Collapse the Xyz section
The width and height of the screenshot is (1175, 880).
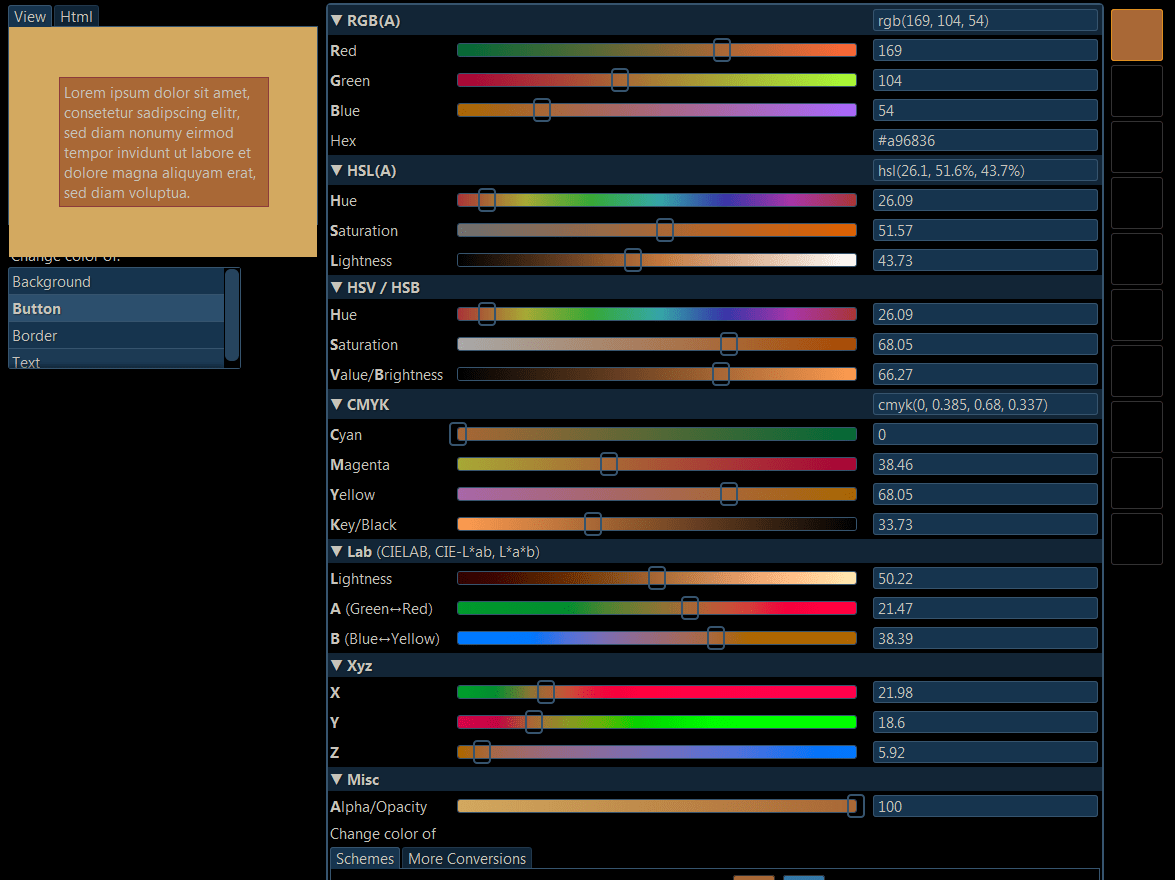[336, 666]
